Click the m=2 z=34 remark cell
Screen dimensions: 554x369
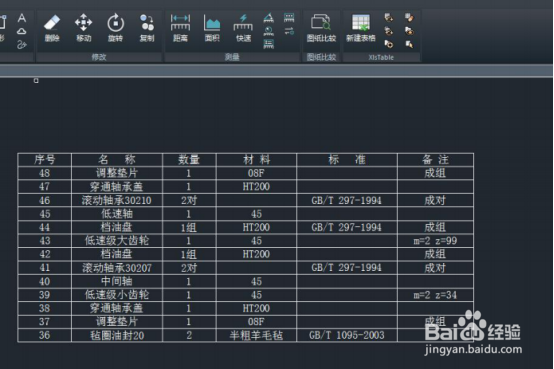435,295
